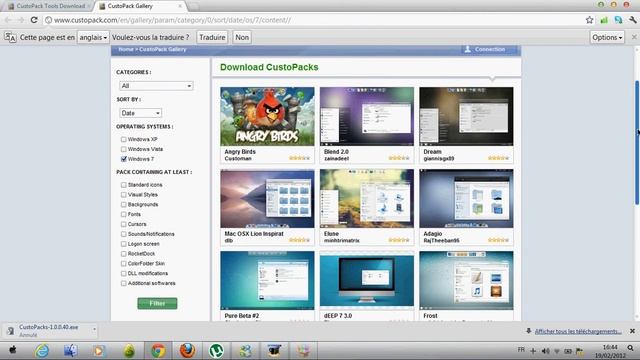The width and height of the screenshot is (640, 360).
Task: Close the downloads shelf
Action: pos(632,331)
